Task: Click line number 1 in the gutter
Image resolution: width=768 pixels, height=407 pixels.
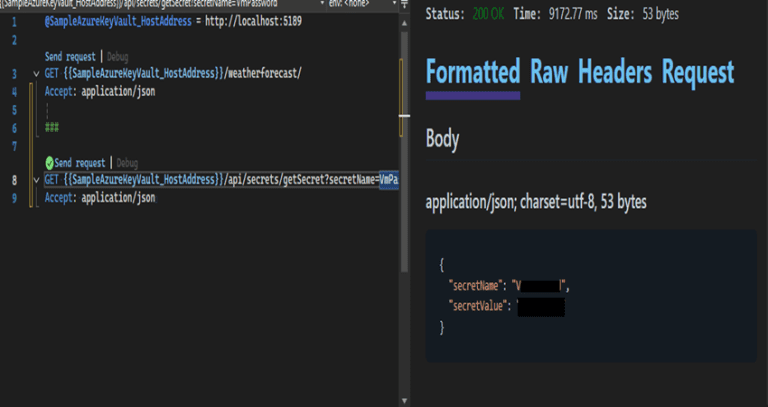Action: coord(14,20)
